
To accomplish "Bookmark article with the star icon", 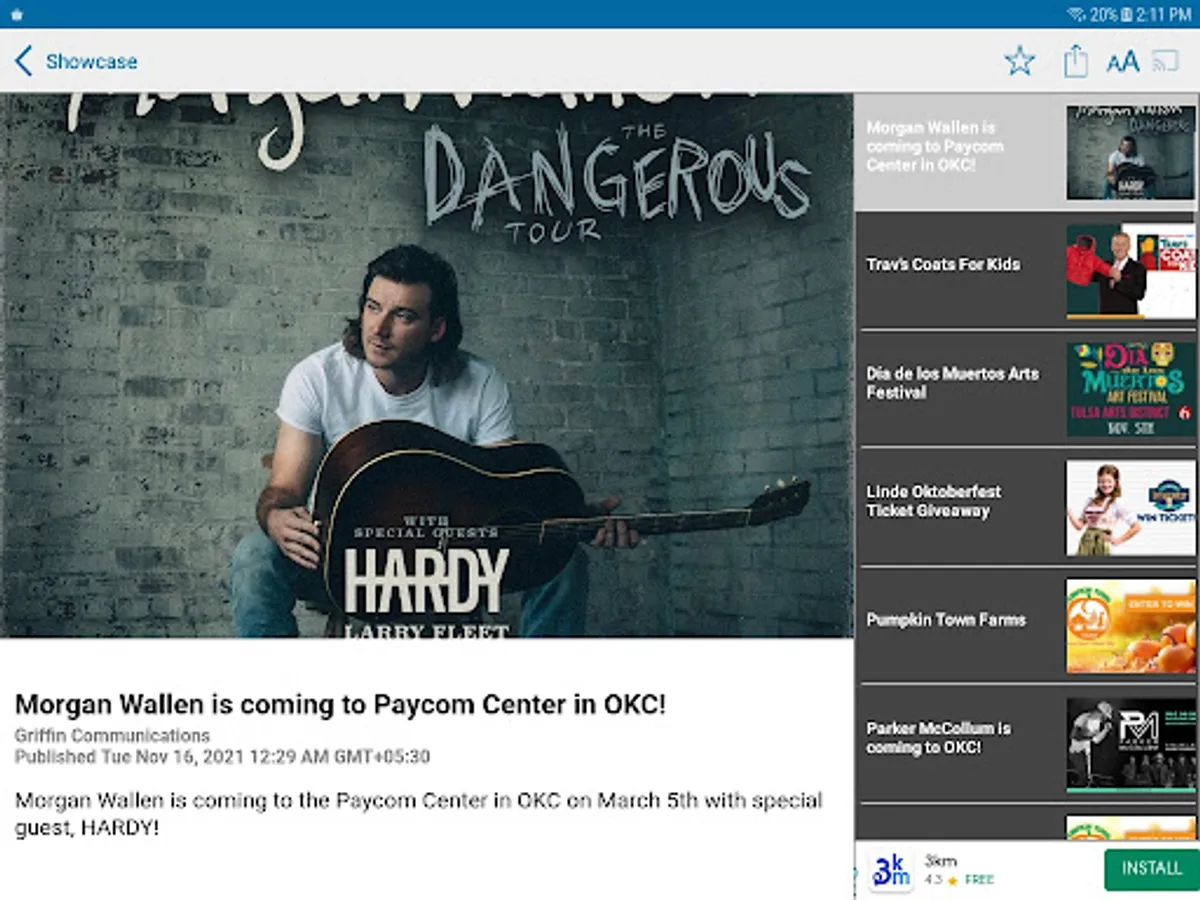I will click(1019, 61).
